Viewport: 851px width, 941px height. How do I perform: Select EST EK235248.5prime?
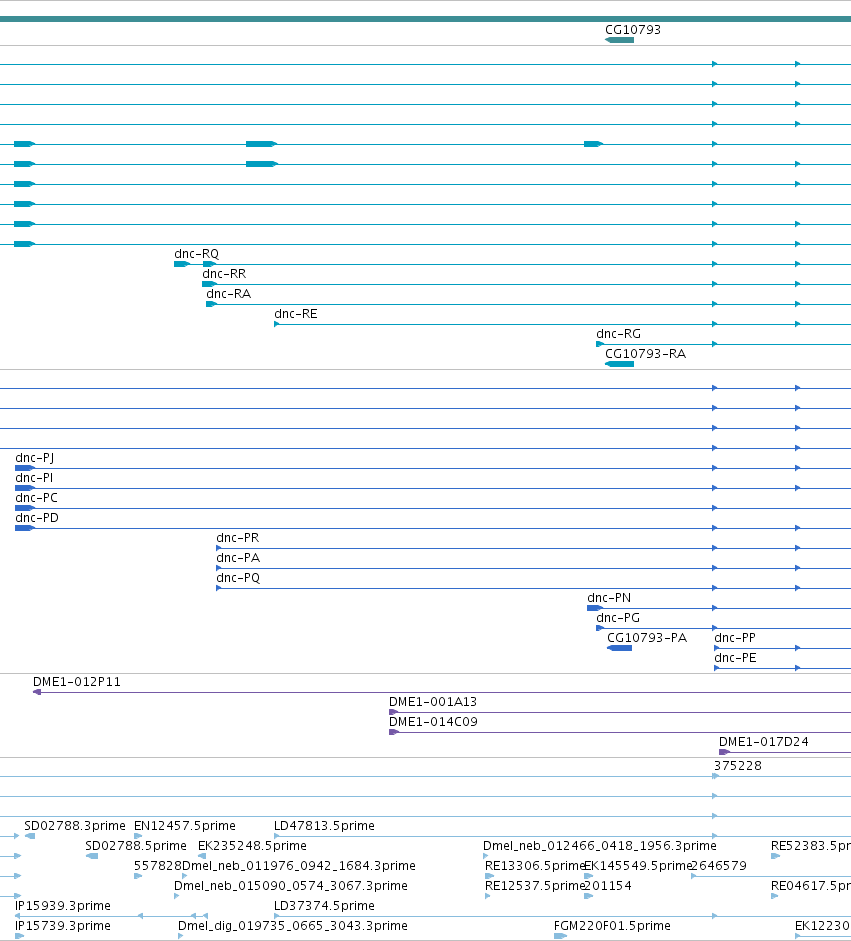coord(252,846)
